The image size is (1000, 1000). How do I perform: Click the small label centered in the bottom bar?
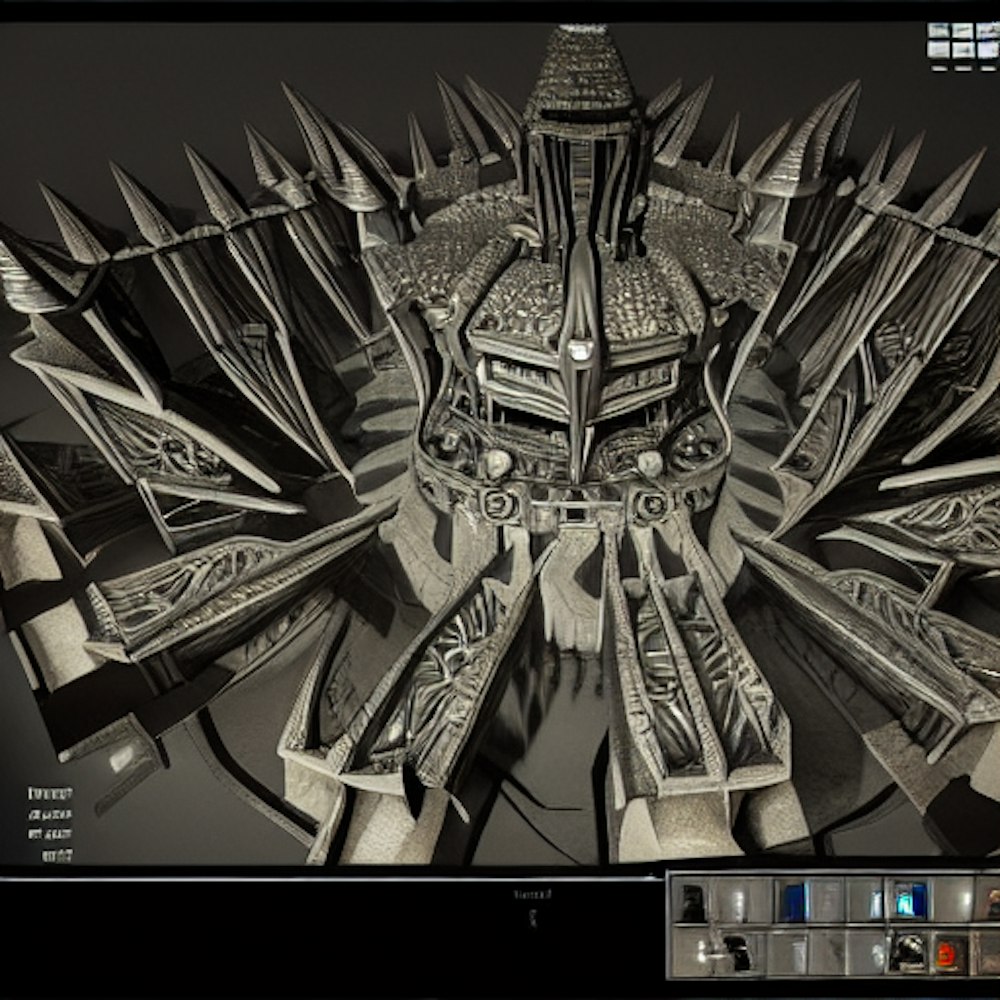tap(528, 895)
